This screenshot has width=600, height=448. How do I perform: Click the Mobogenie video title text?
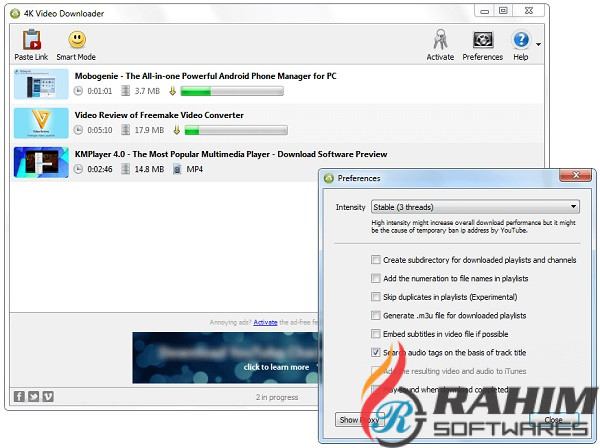coord(205,76)
